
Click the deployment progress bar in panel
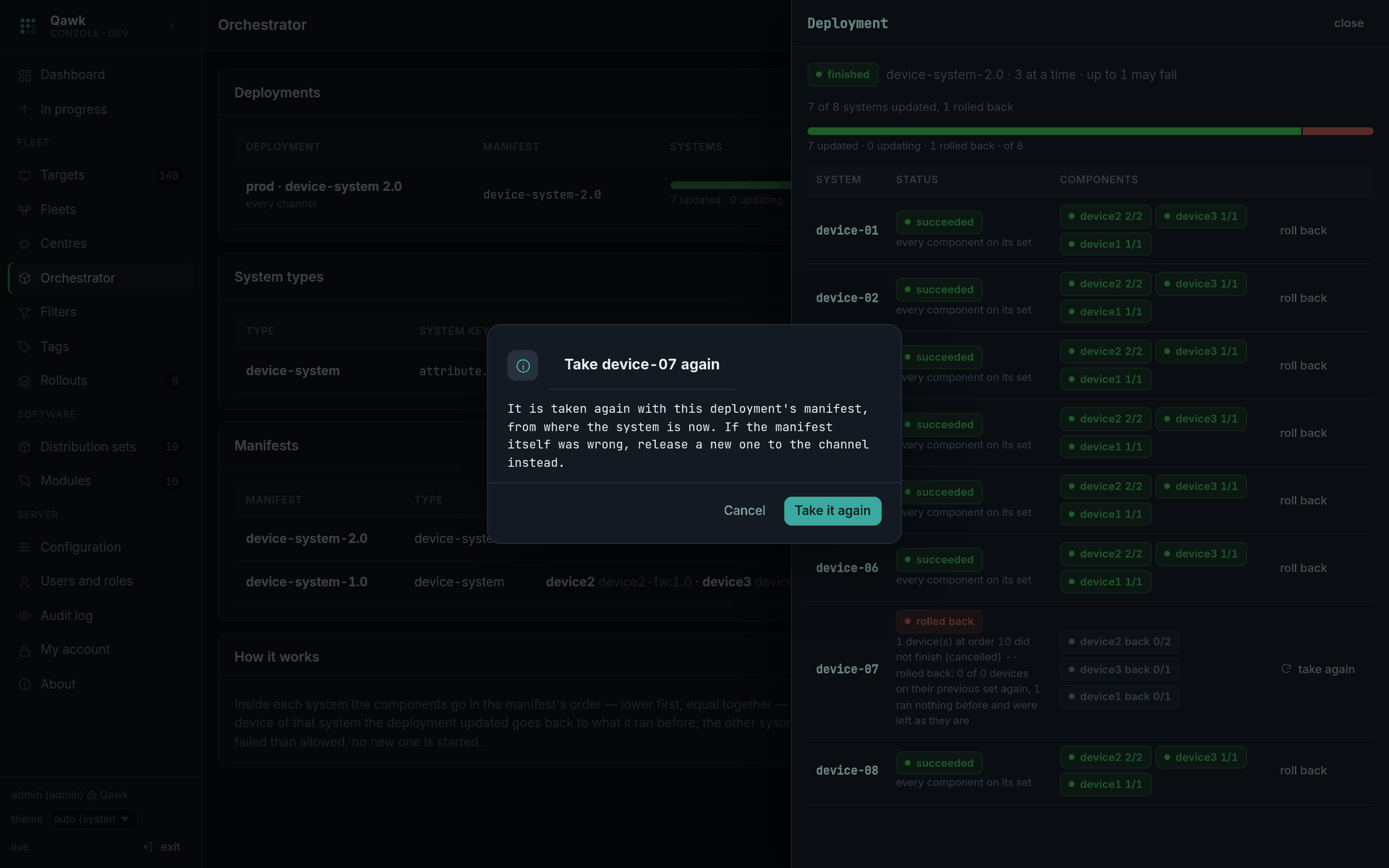(x=1090, y=131)
